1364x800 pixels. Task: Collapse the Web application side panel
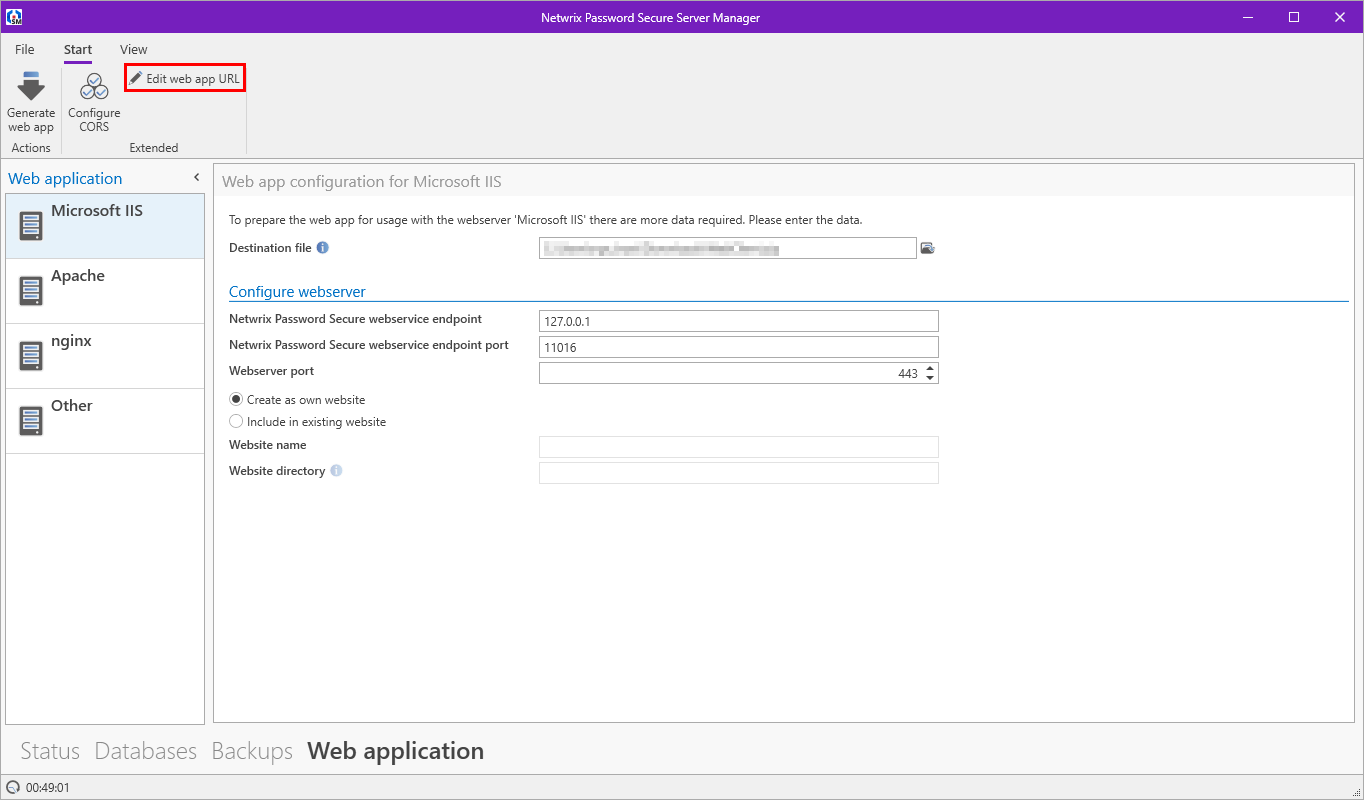196,178
